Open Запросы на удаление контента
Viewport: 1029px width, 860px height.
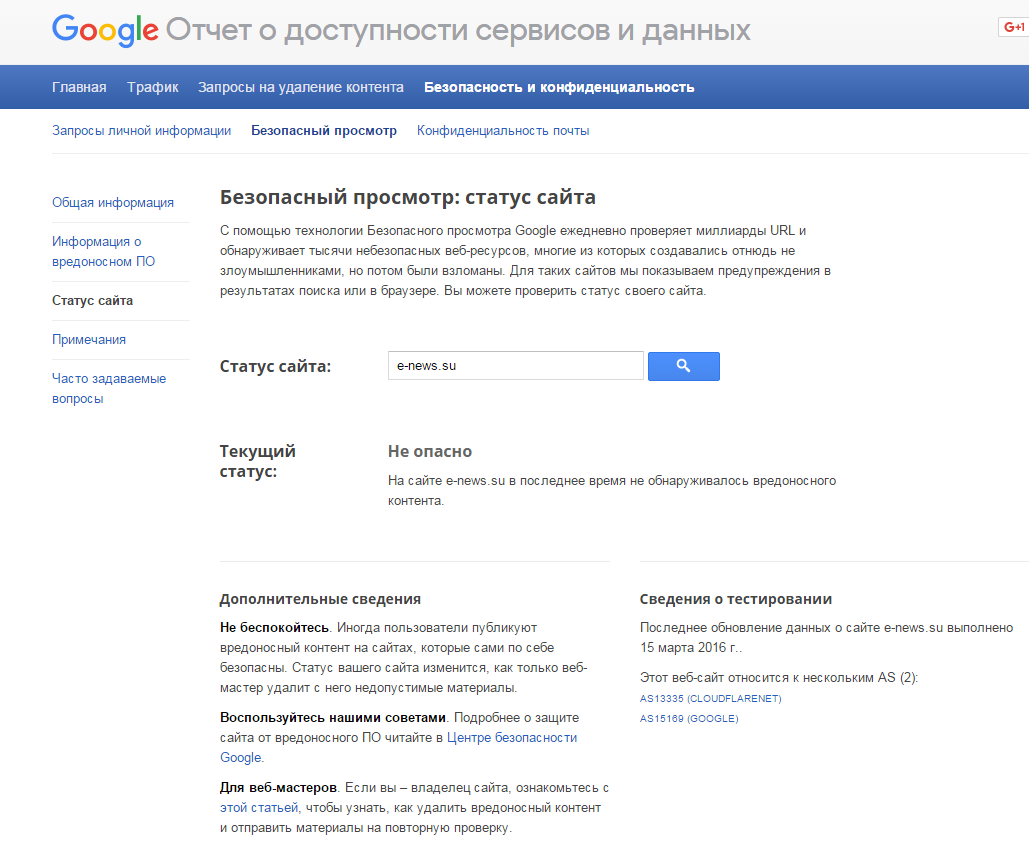tap(301, 87)
